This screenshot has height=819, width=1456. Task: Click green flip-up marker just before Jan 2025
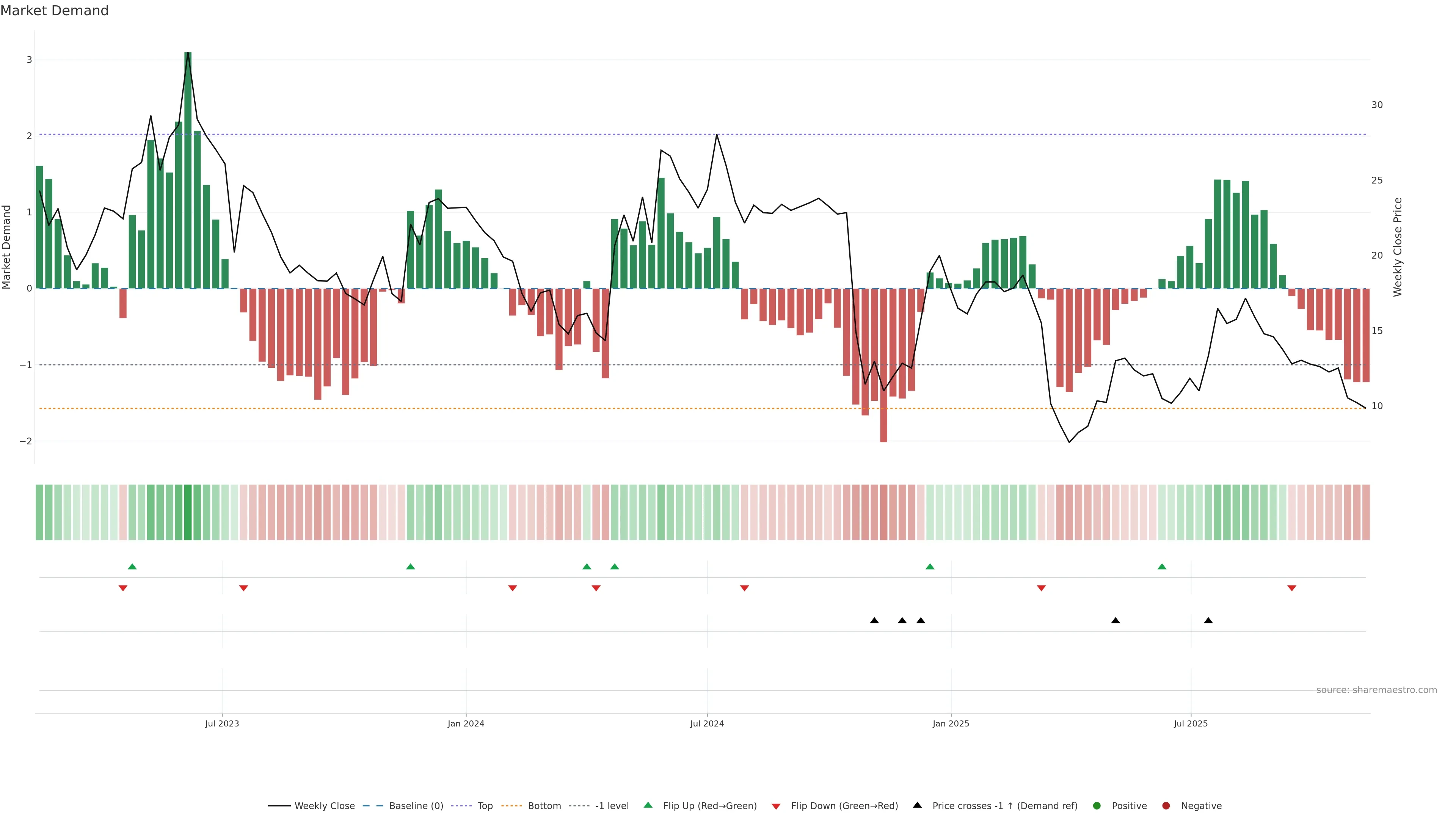930,566
